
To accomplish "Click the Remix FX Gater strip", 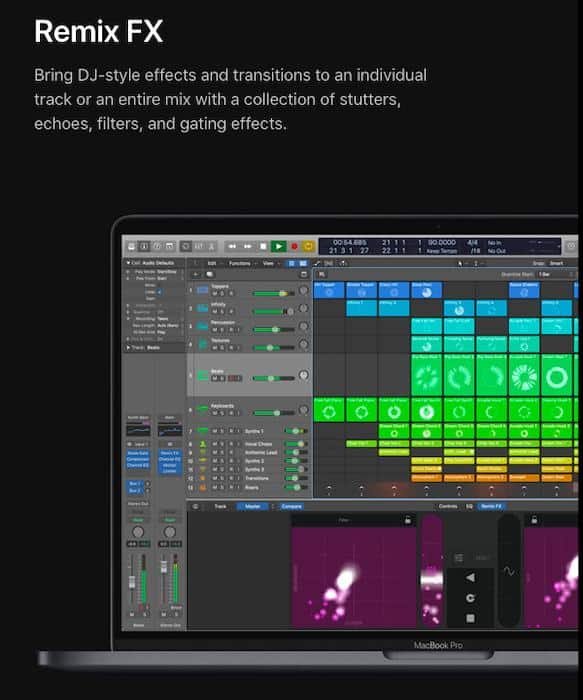I will coord(432,570).
